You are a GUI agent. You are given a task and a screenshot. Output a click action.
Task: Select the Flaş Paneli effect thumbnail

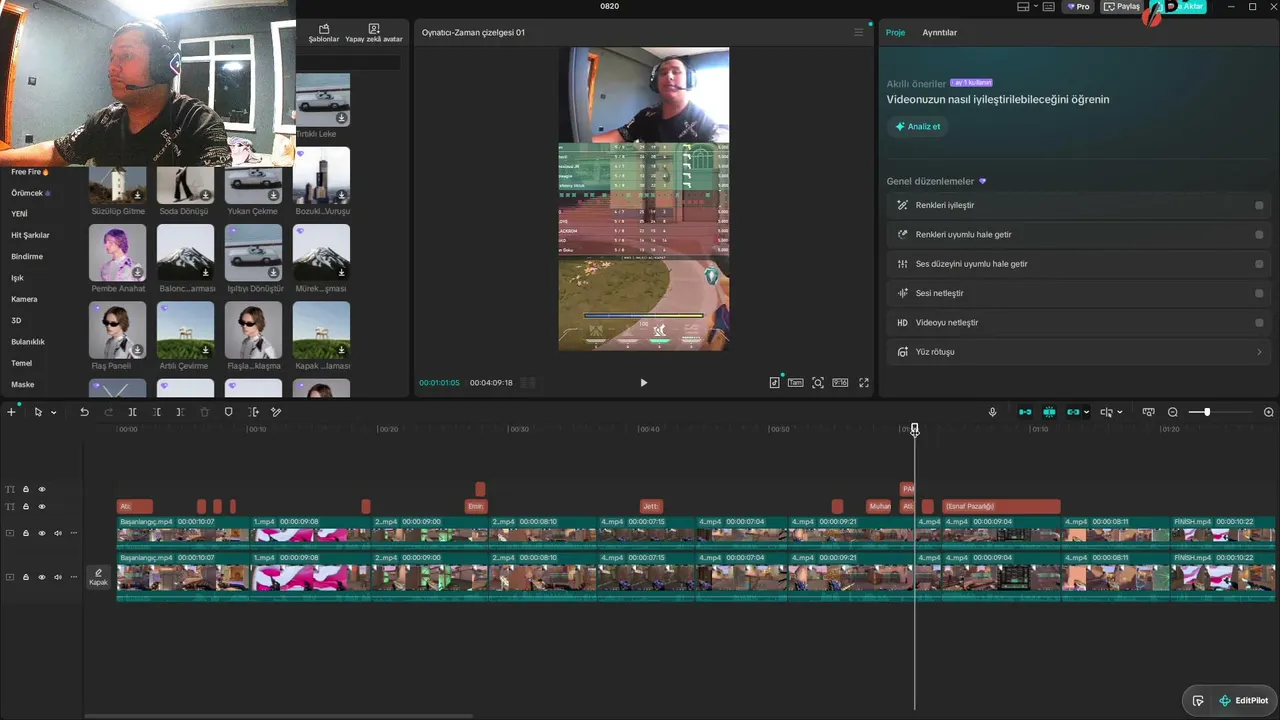[117, 330]
